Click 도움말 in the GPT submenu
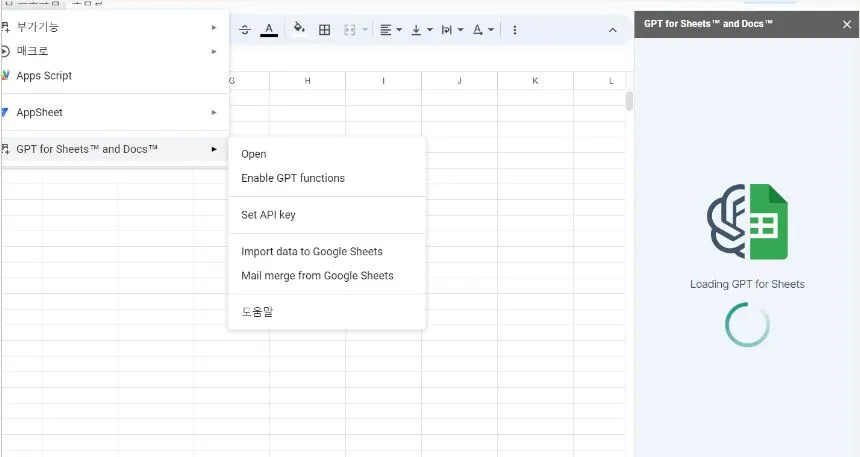The height and width of the screenshot is (457, 860). pos(327,312)
